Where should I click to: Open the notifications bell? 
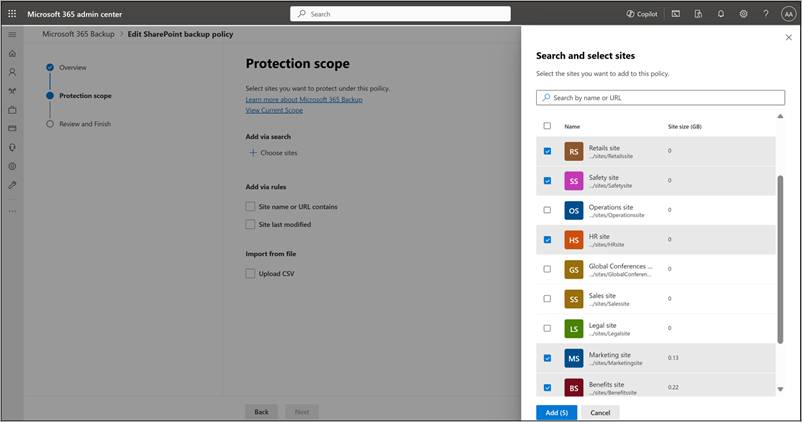(x=721, y=14)
